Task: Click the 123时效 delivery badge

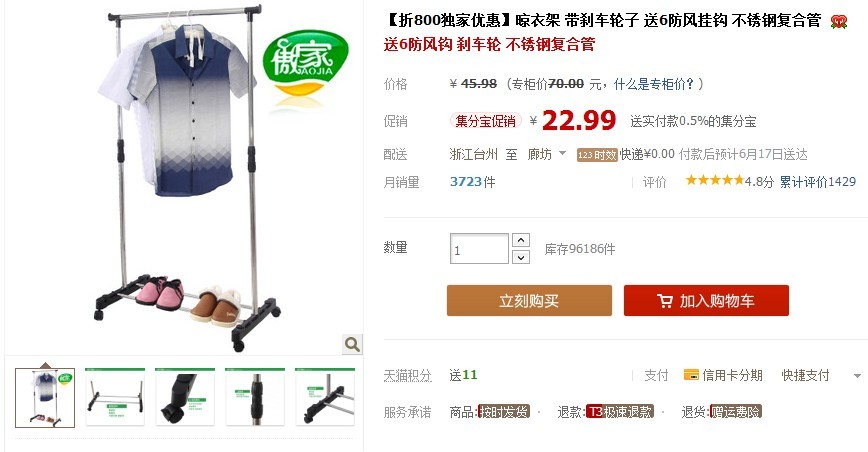Action: point(597,155)
